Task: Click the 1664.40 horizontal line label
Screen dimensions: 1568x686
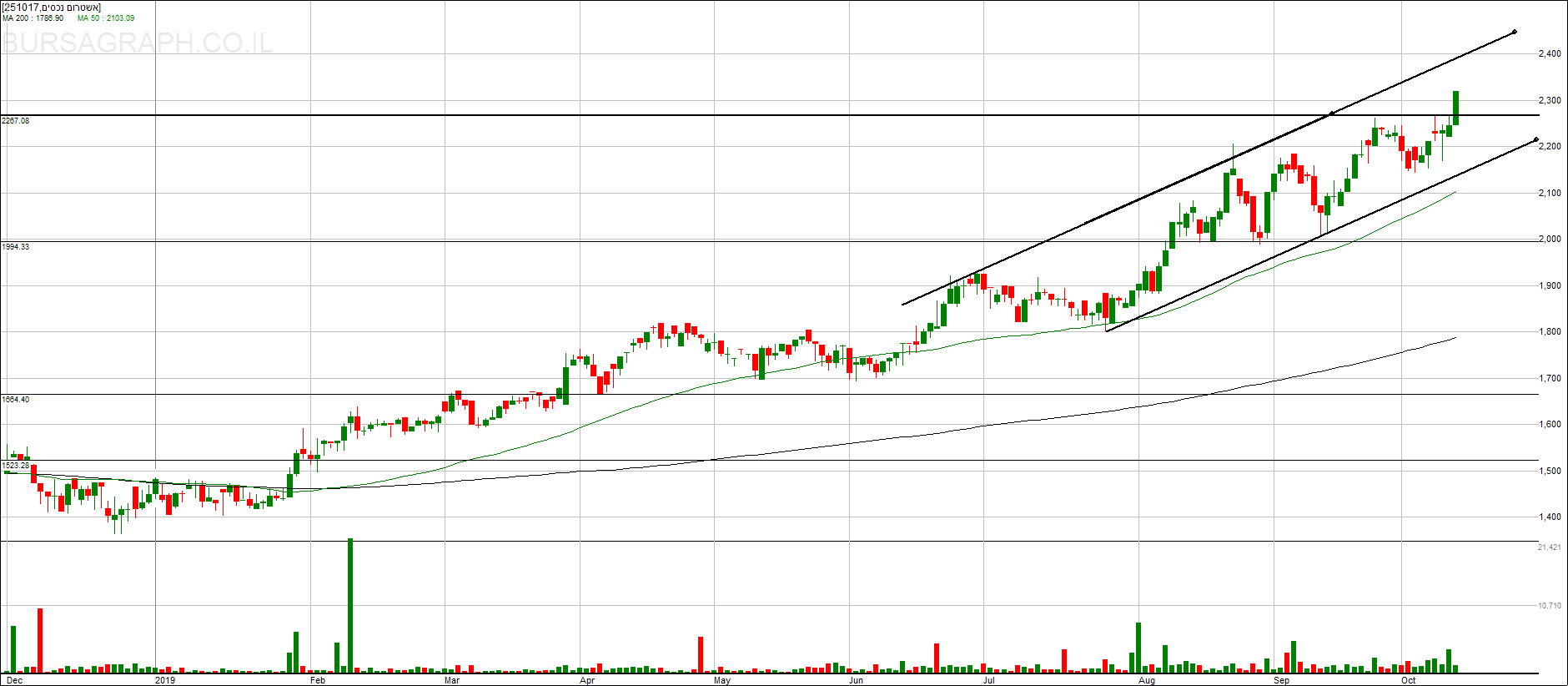Action: click(x=16, y=400)
